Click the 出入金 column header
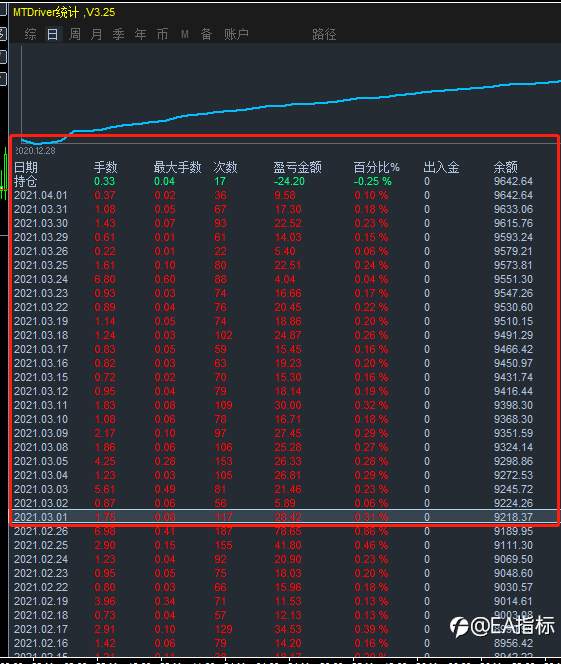Screen dimensions: 561x664 point(441,167)
